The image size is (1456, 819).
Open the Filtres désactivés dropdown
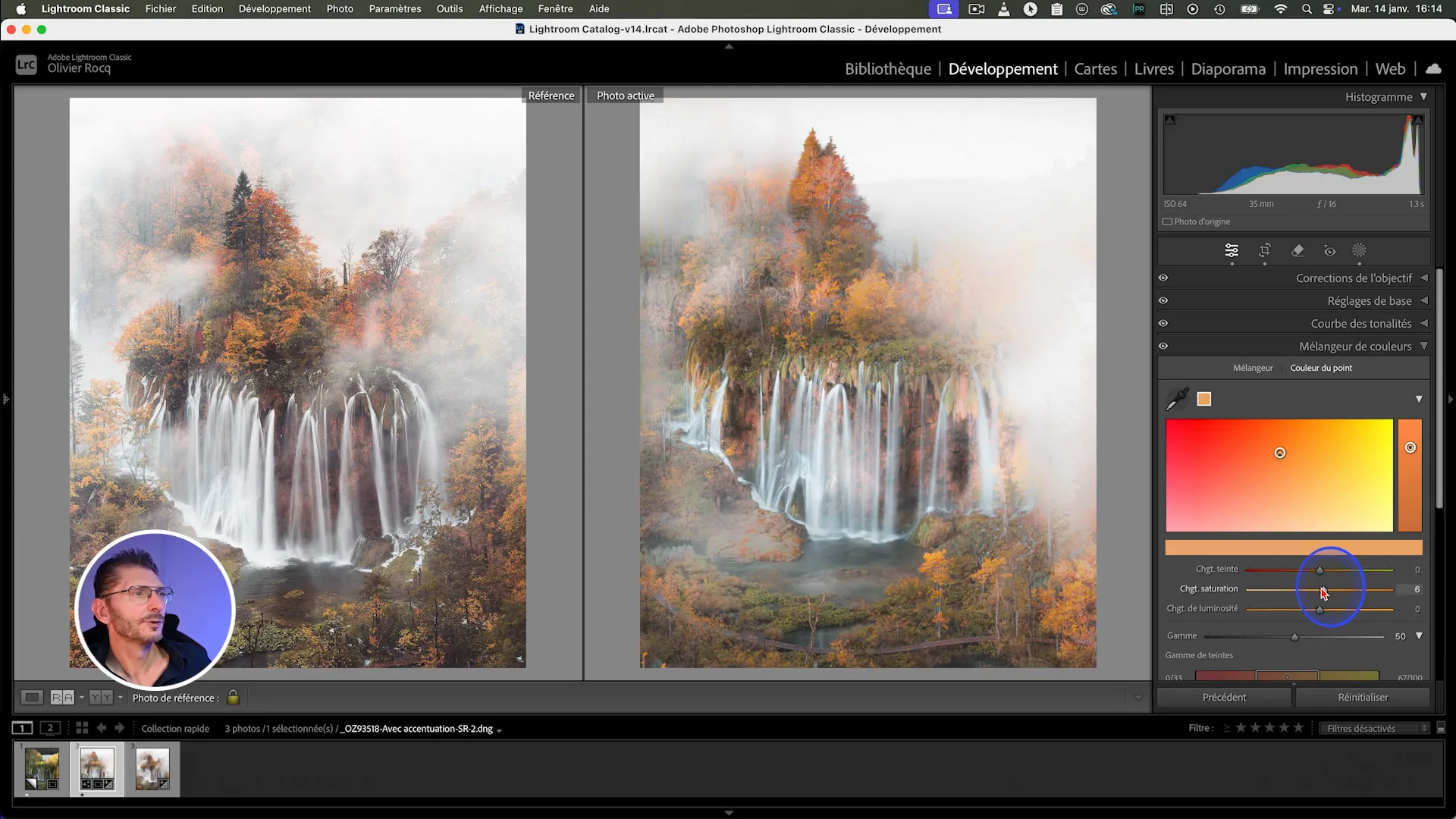1373,728
